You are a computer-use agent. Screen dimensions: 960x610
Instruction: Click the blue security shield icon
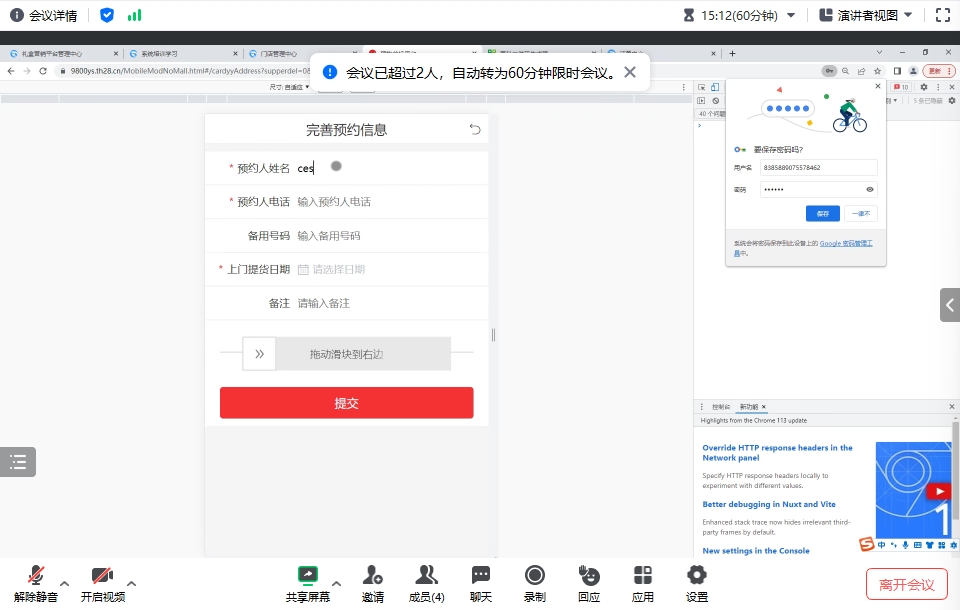click(107, 15)
